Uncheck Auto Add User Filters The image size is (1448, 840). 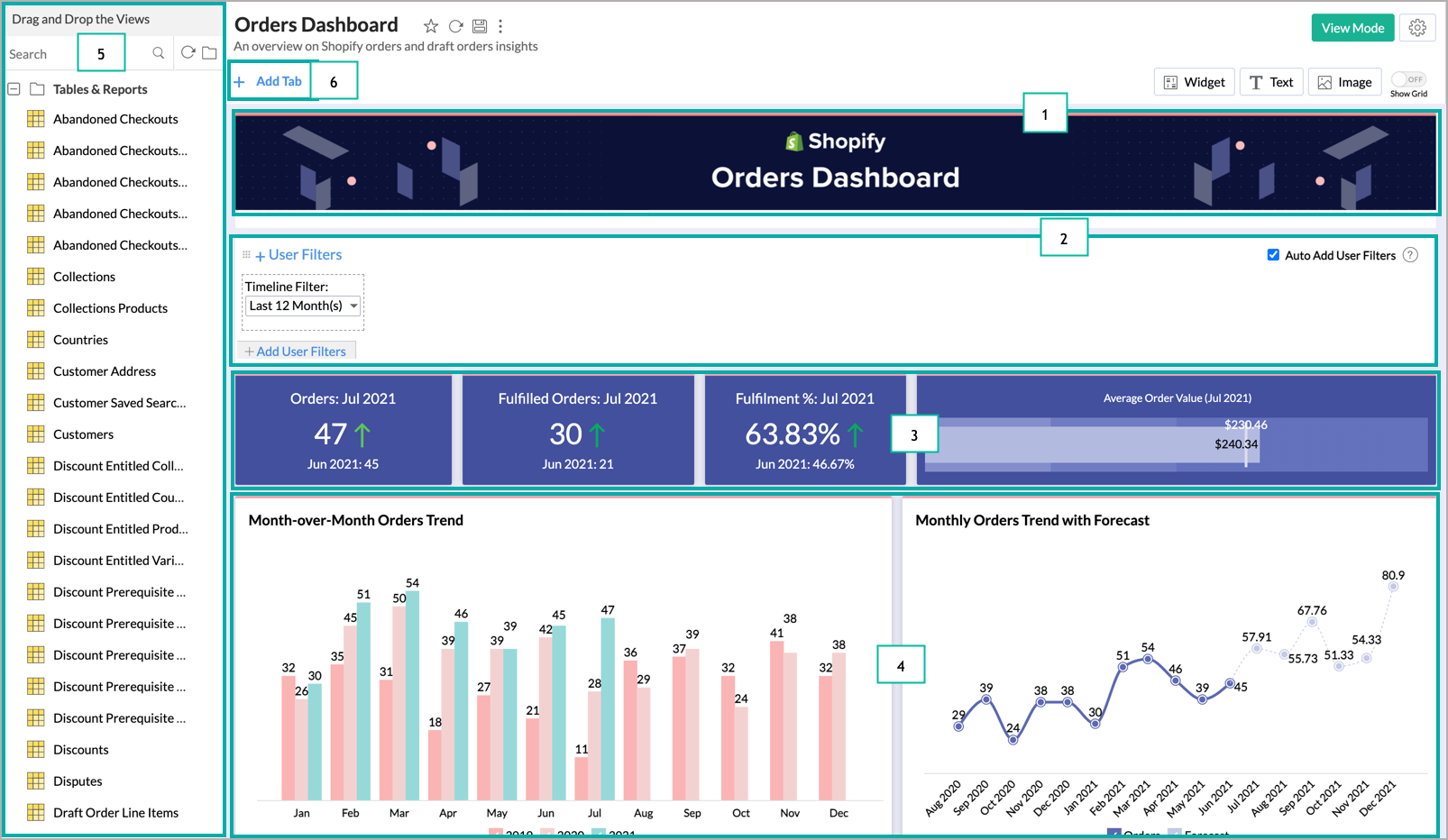pos(1274,255)
